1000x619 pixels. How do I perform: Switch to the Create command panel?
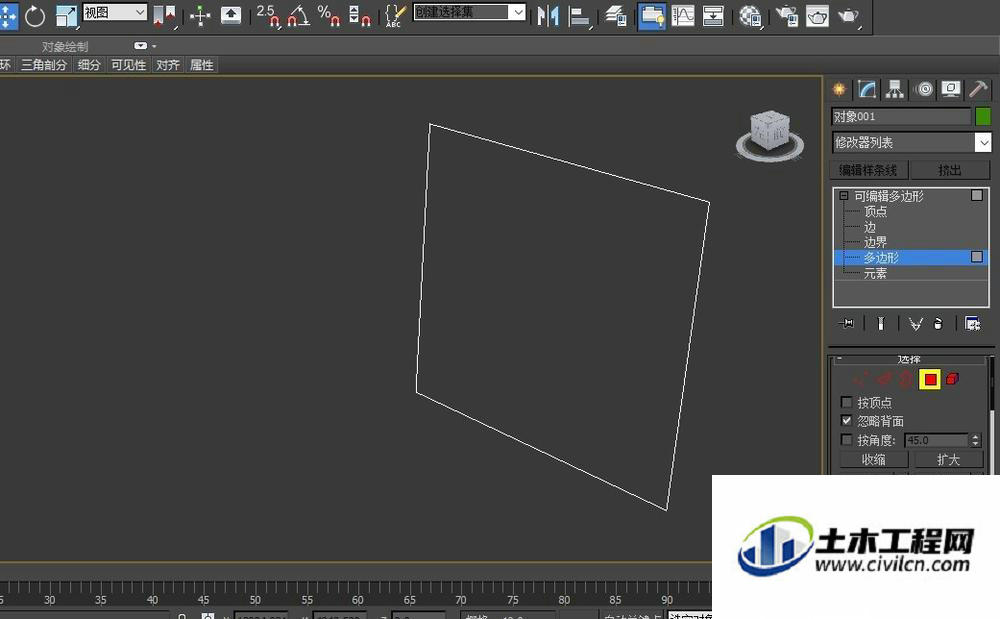coord(839,89)
